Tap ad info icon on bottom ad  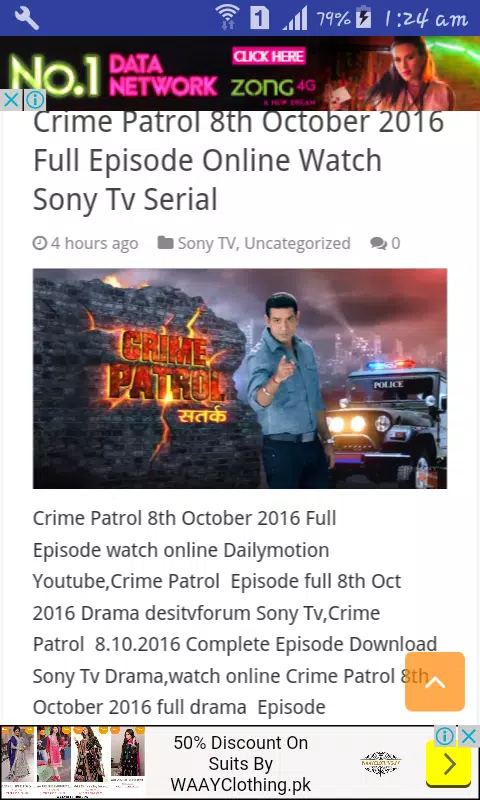445,736
